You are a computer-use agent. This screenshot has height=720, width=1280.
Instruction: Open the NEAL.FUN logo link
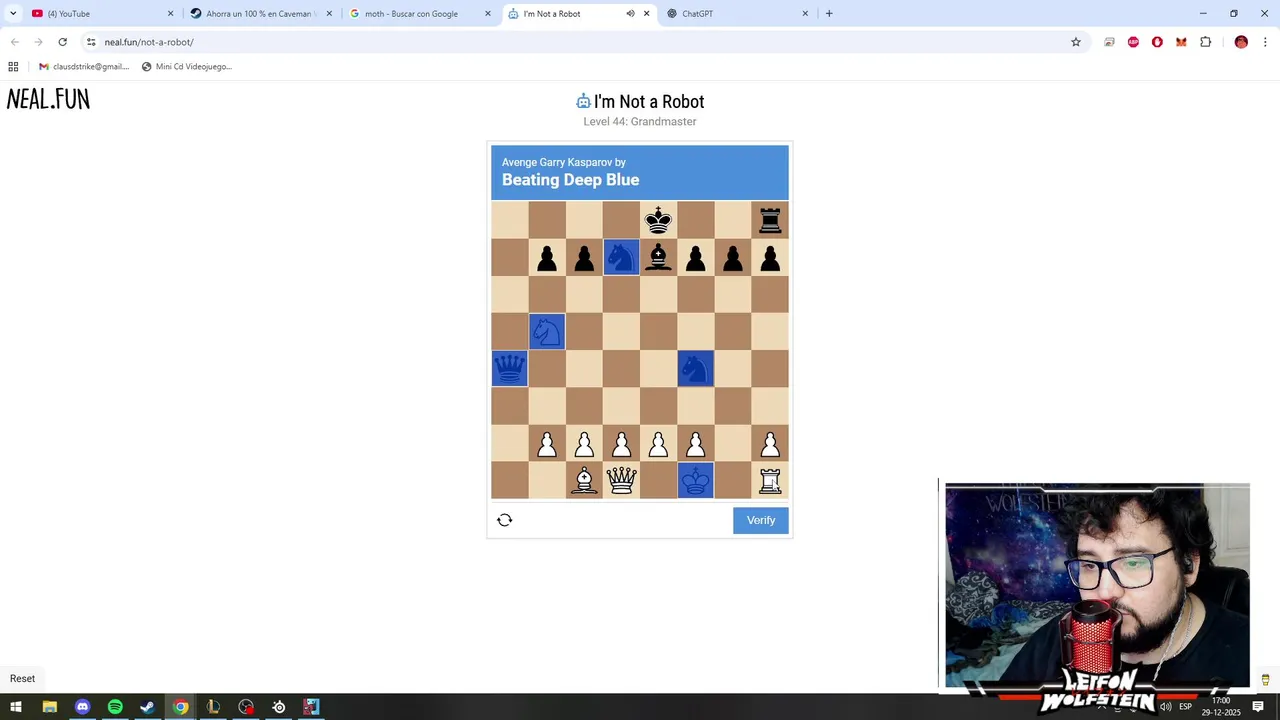(48, 99)
